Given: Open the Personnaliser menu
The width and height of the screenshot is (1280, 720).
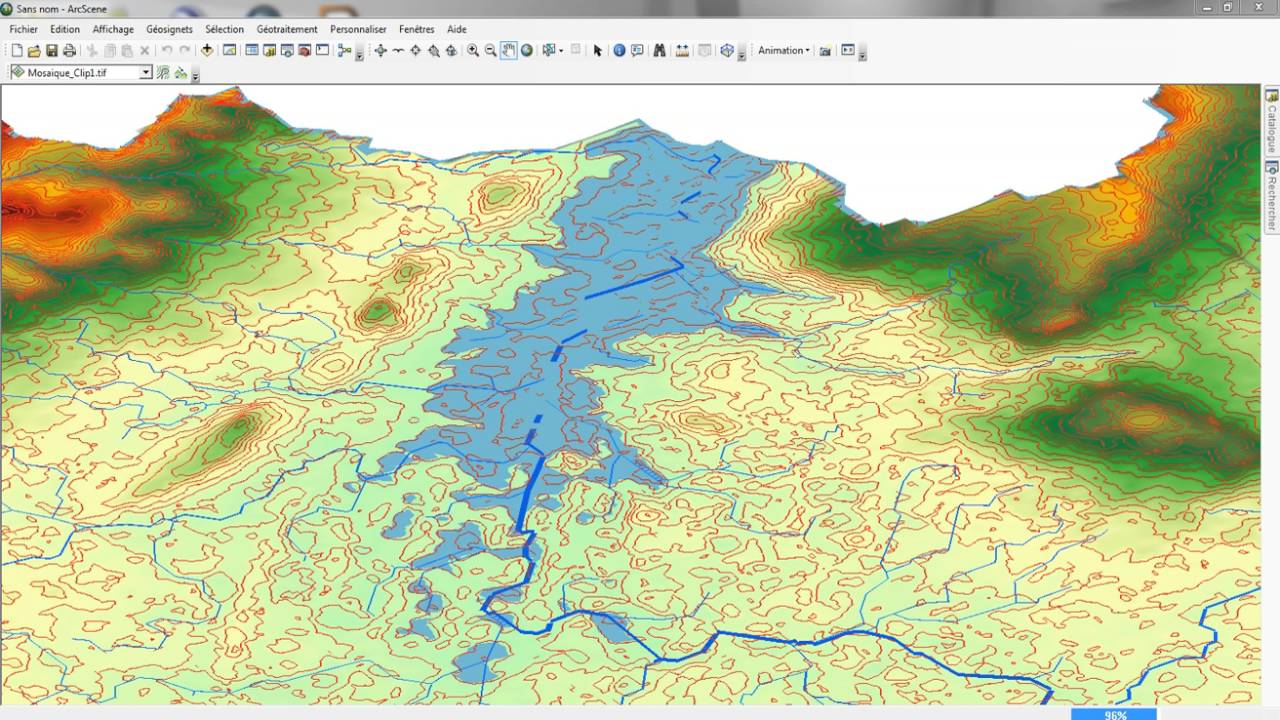Looking at the screenshot, I should pos(358,29).
